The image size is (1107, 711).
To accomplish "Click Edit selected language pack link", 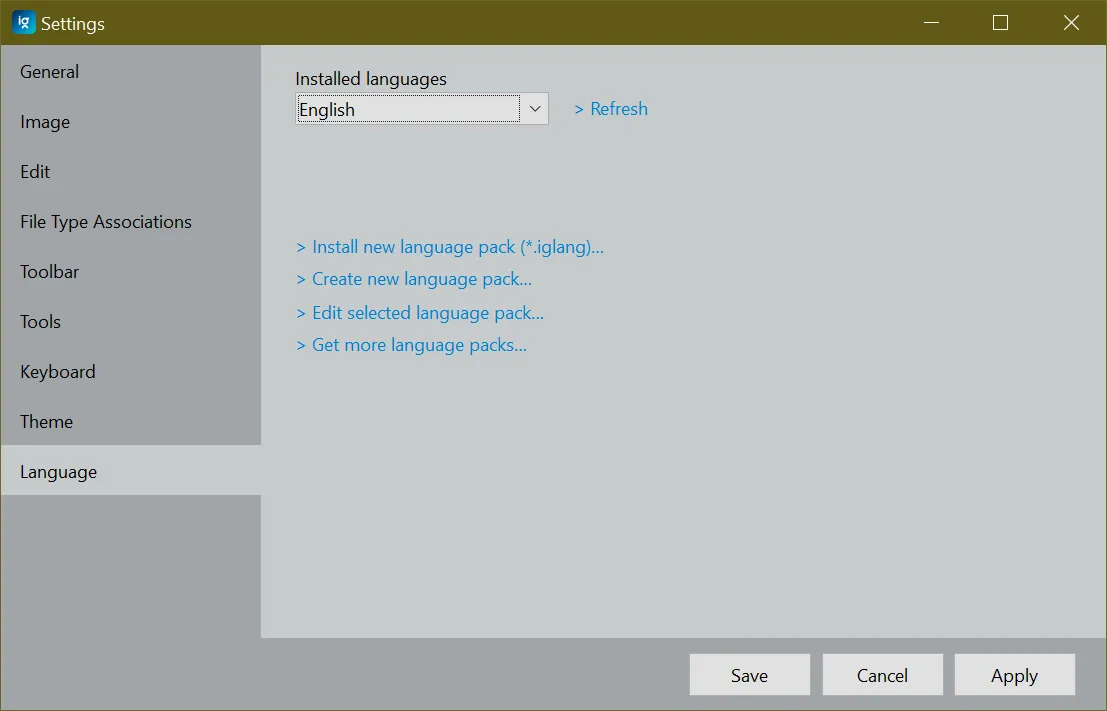I will coord(420,313).
